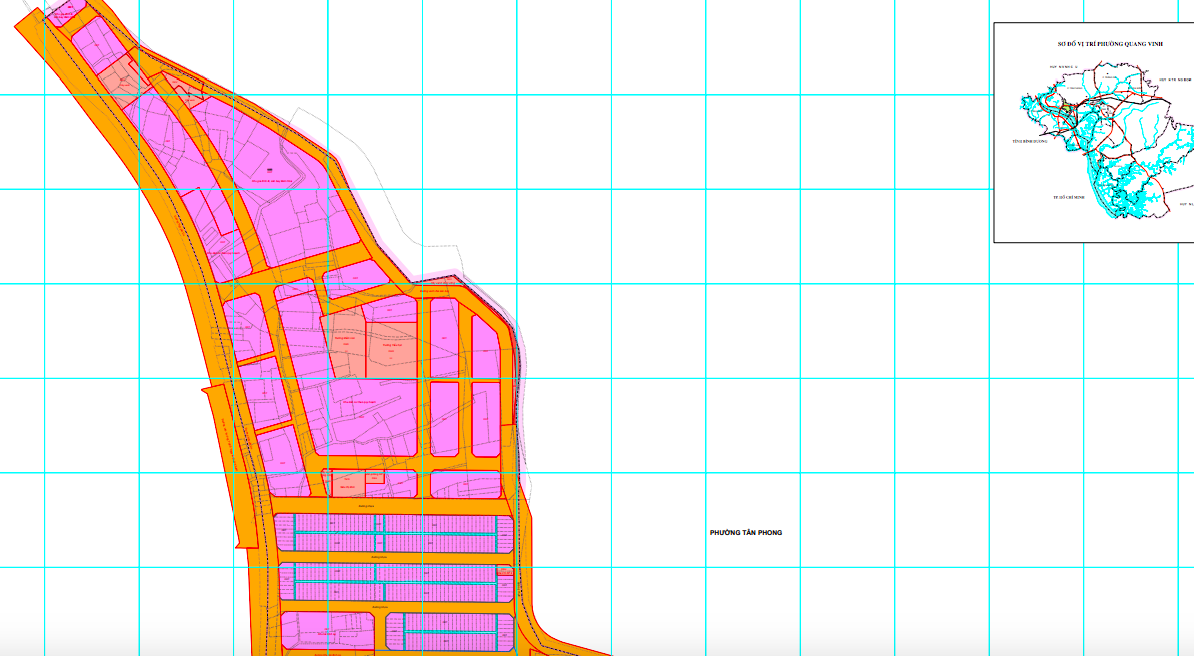Click the PHƯỜNG TÂN PHONG map label
This screenshot has width=1194, height=656.
pos(745,533)
